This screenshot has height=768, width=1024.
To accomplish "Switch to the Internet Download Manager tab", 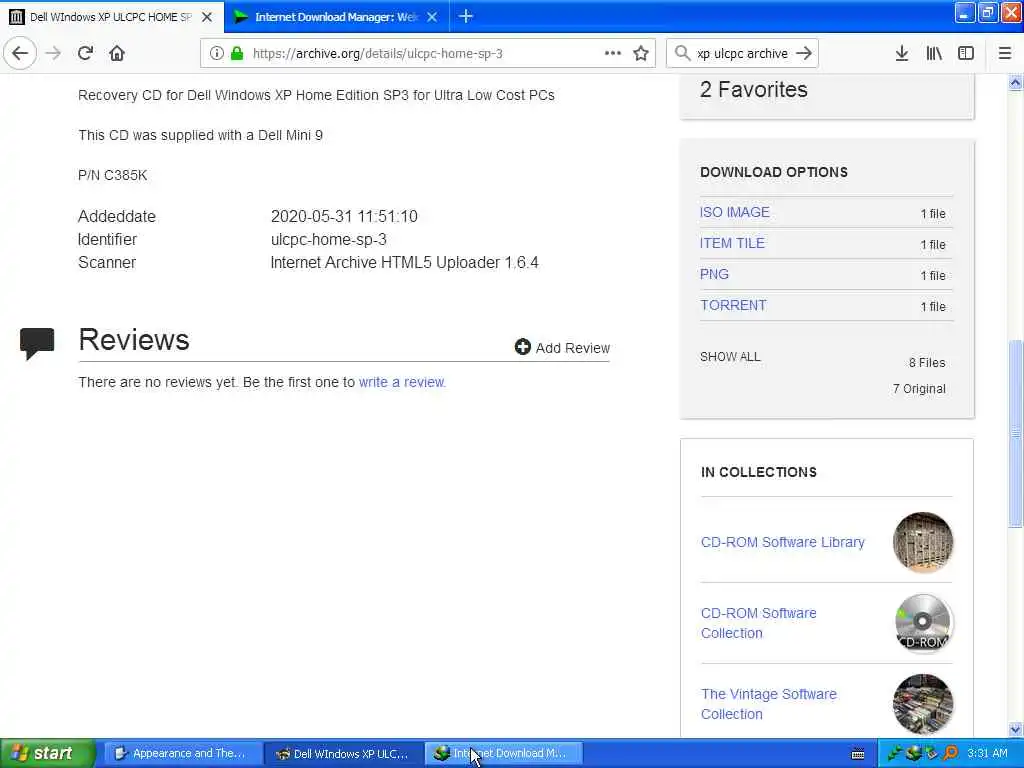I will tap(336, 17).
